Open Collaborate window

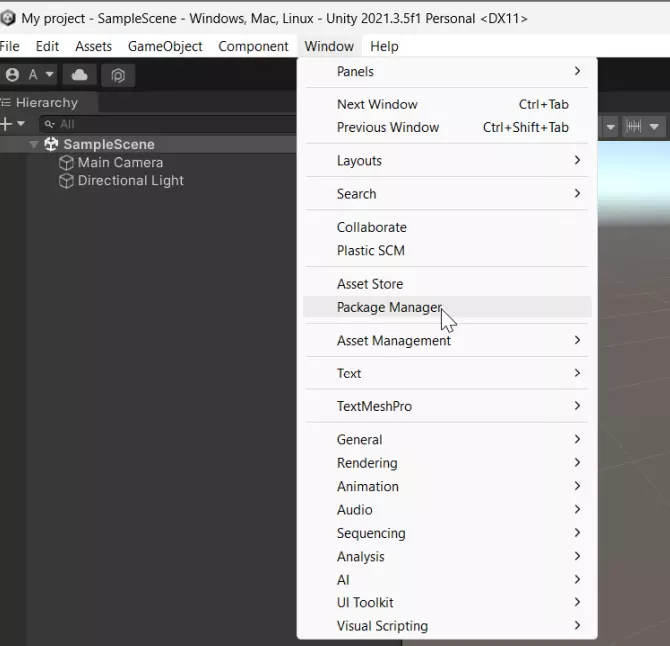447,227
